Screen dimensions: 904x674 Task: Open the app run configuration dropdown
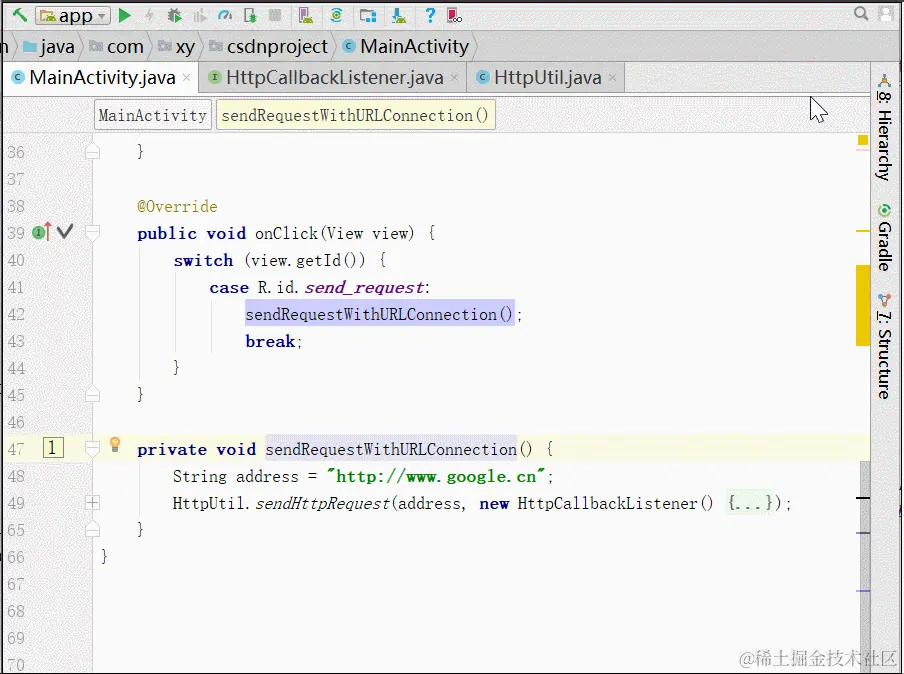[x=73, y=16]
